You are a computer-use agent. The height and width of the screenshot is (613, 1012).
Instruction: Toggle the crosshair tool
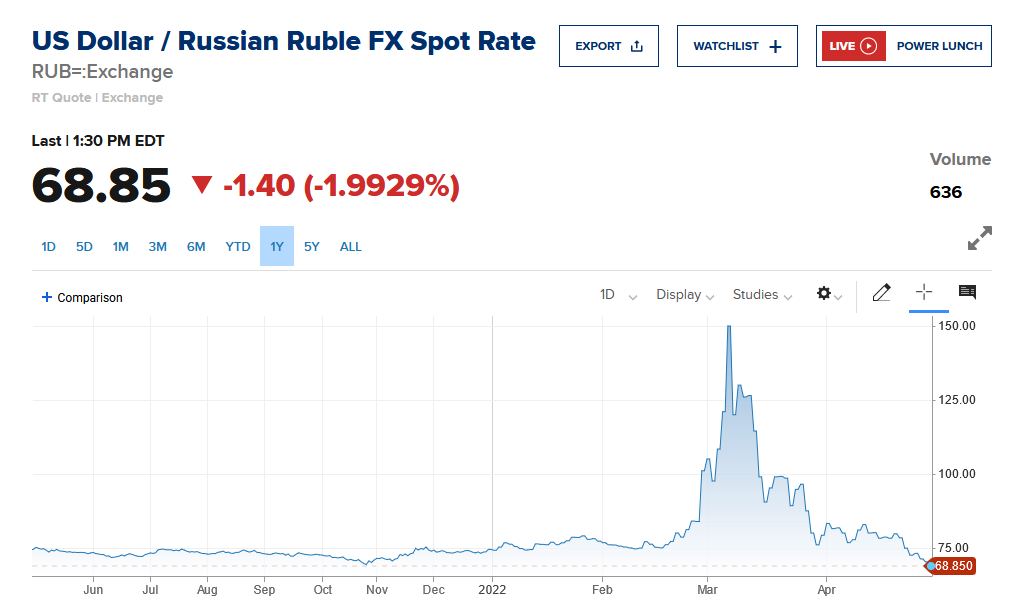924,292
